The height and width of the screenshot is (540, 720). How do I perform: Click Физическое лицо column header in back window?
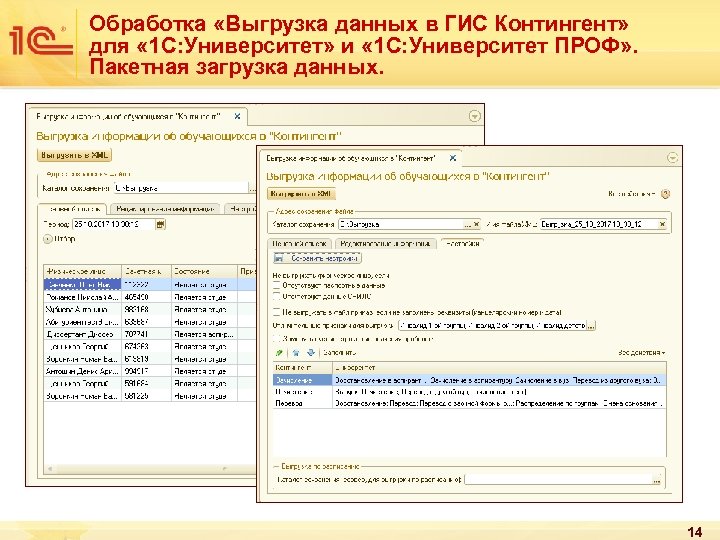coord(83,271)
